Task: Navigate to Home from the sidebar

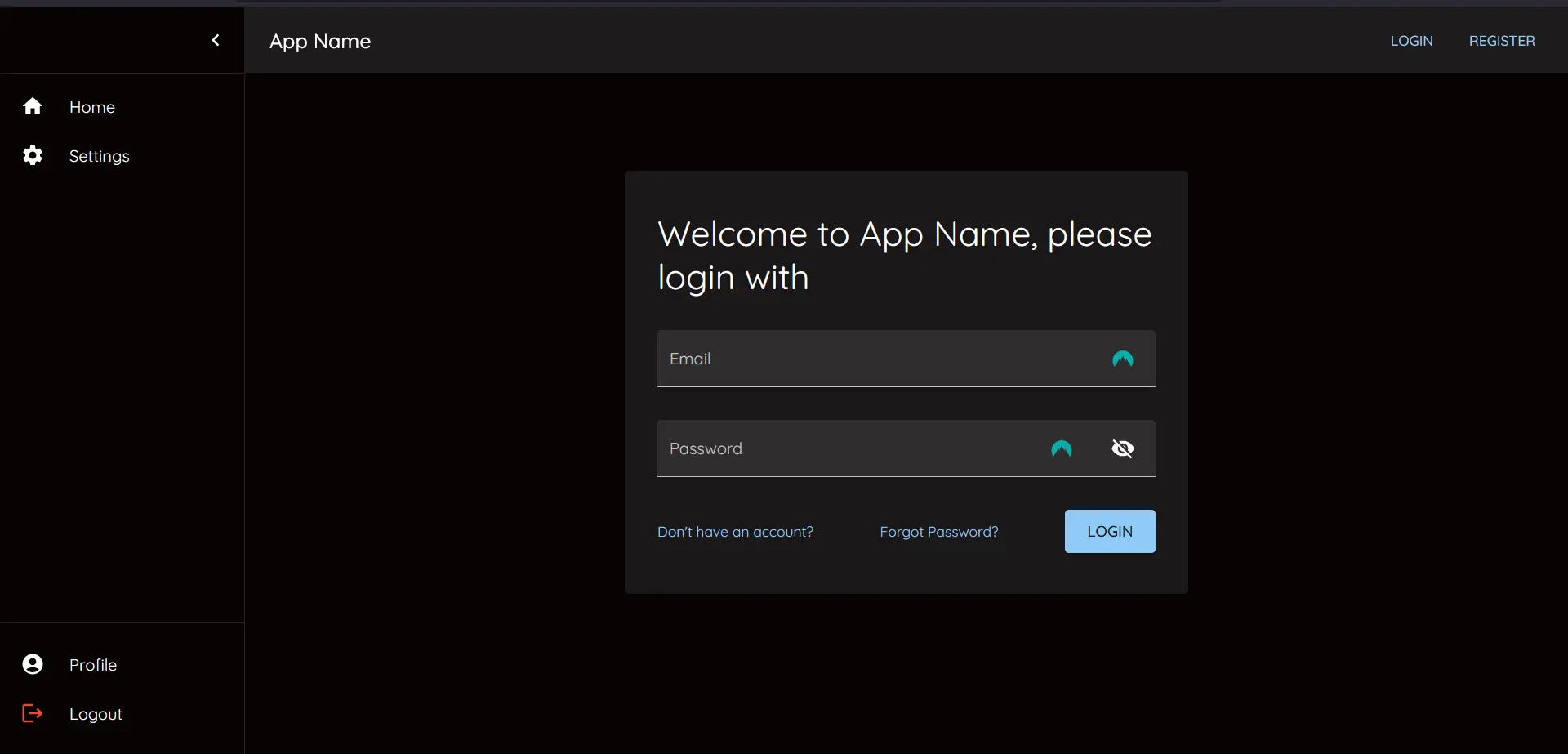Action: [91, 106]
